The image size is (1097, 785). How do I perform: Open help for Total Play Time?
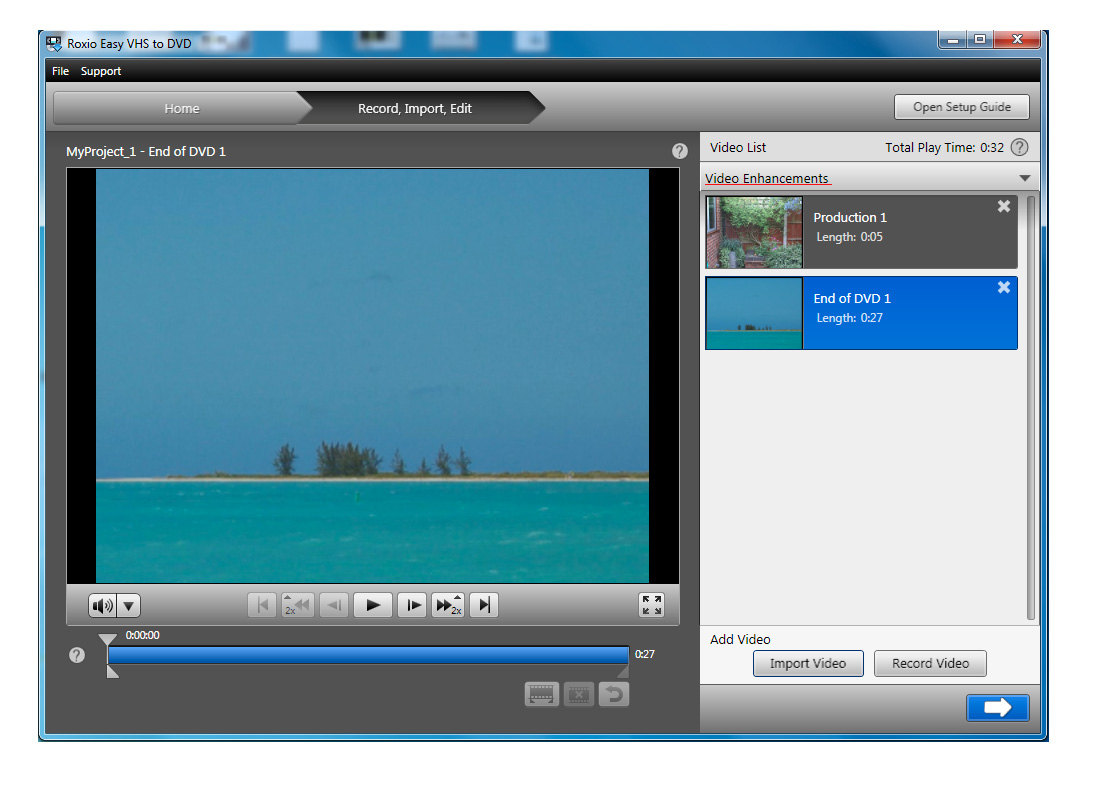click(1019, 147)
